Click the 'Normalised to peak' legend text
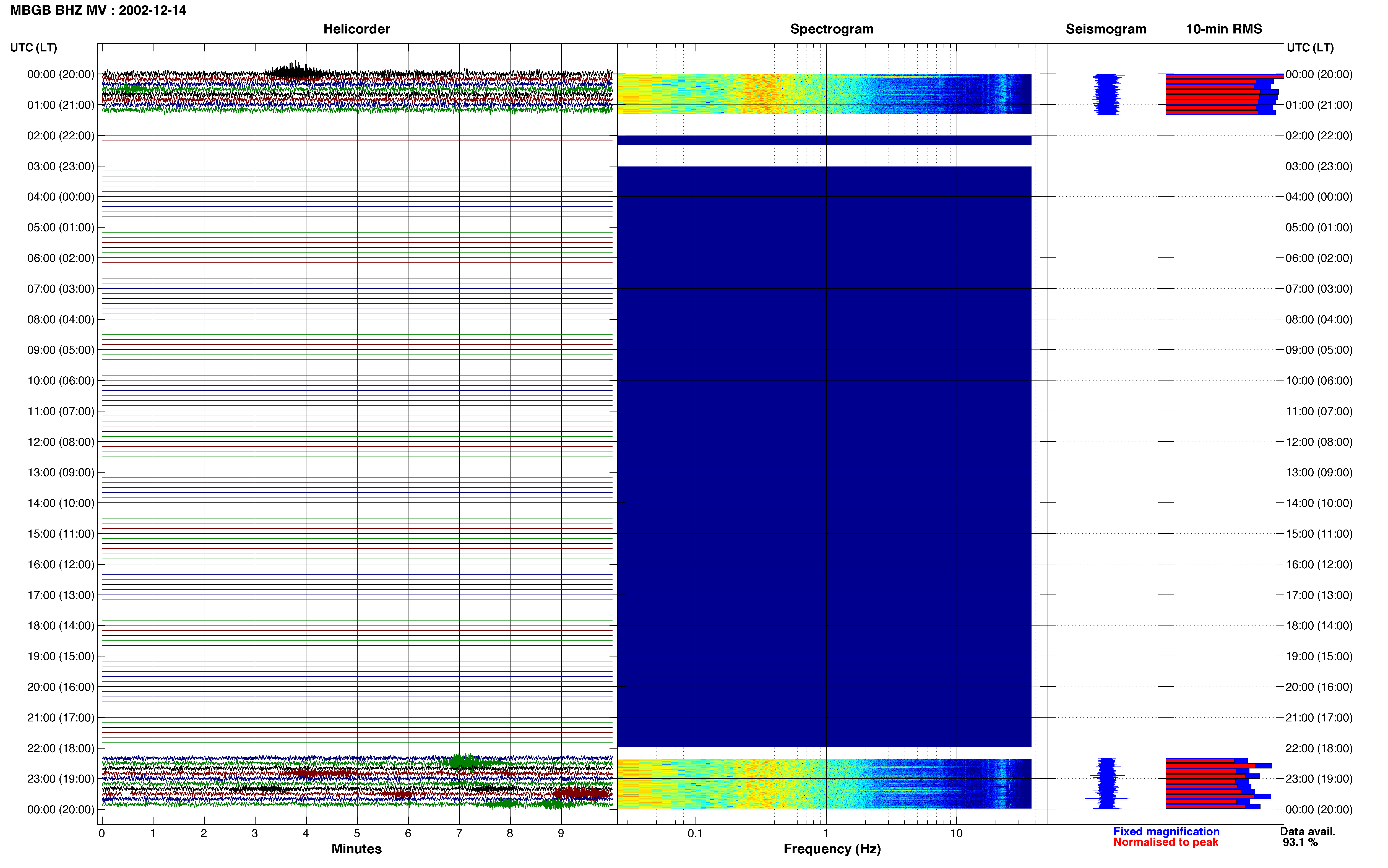 [x=1165, y=842]
